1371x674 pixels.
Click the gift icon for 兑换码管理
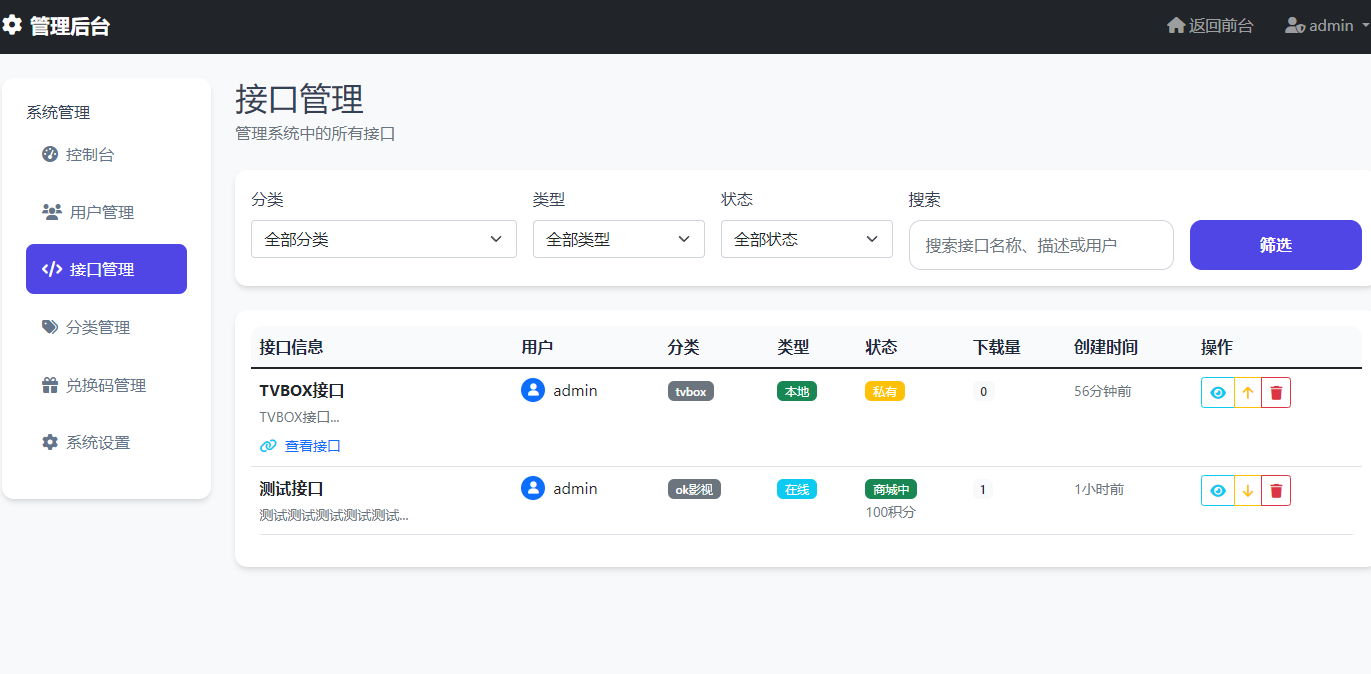point(51,384)
